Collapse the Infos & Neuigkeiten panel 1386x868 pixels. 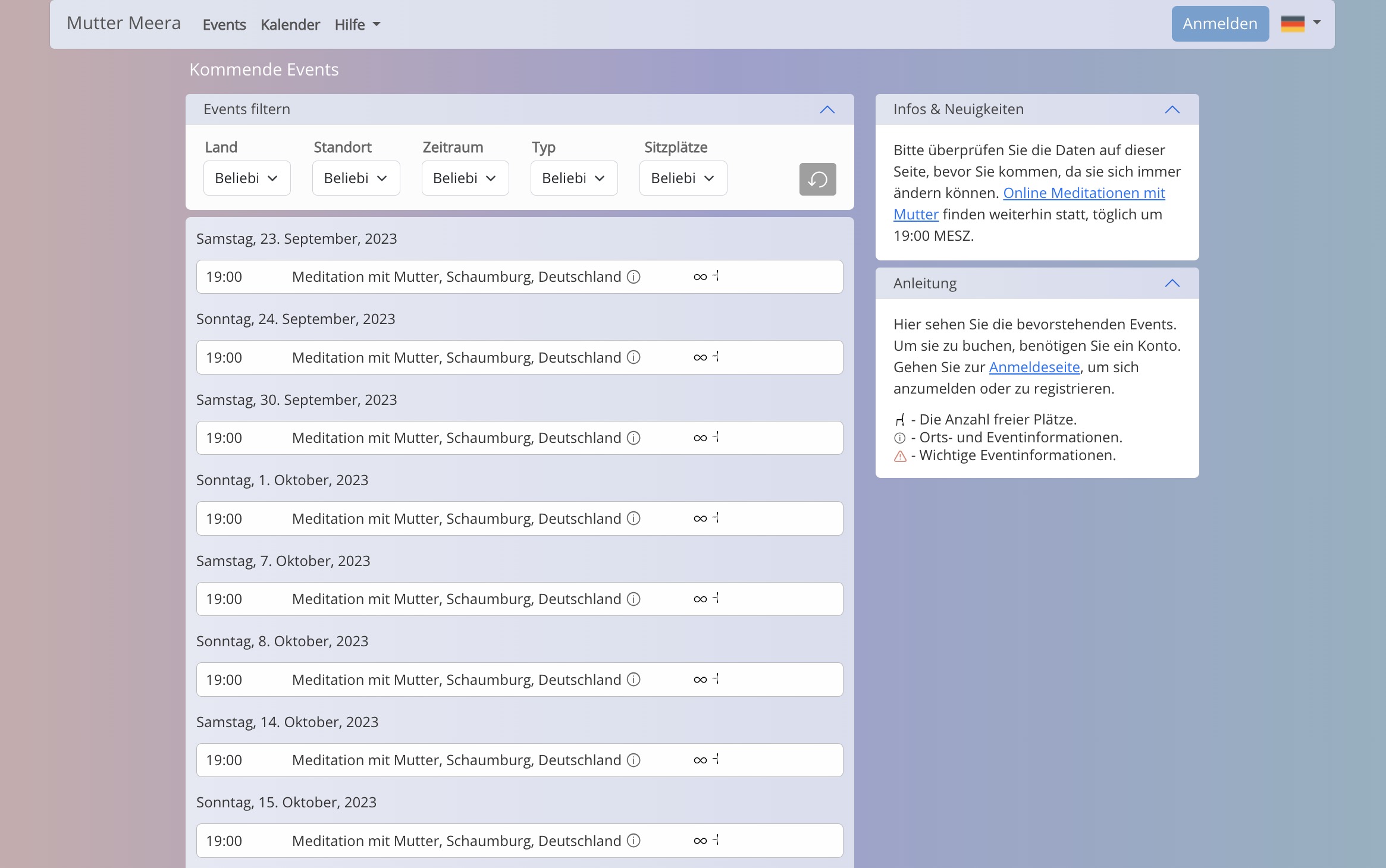click(x=1171, y=109)
